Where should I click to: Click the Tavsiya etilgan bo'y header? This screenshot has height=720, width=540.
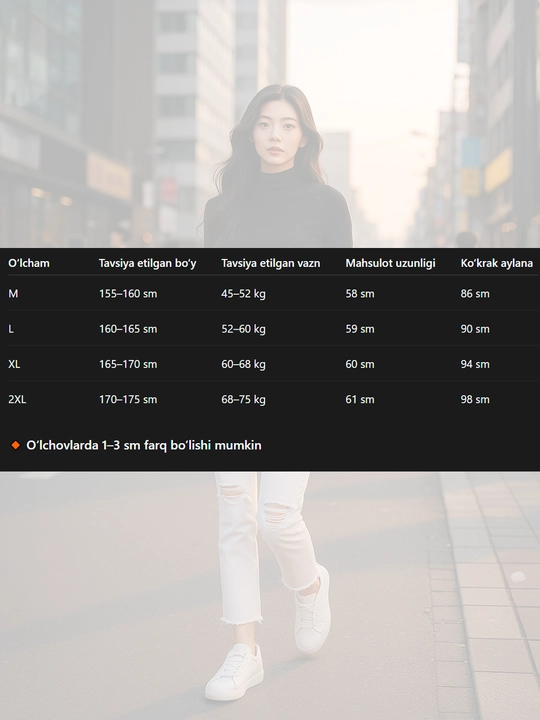pyautogui.click(x=147, y=263)
